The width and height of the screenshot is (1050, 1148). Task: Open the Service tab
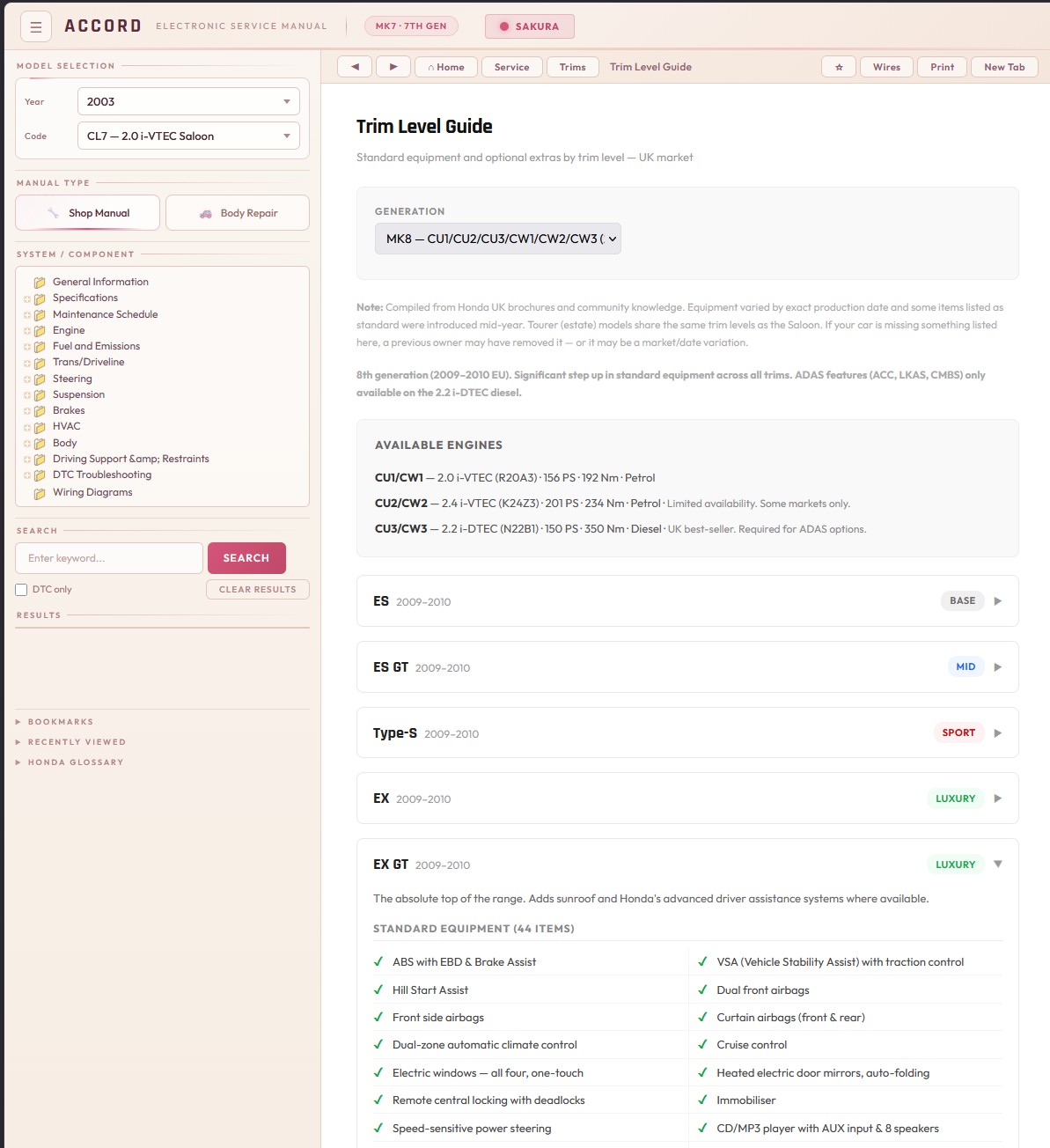point(511,67)
